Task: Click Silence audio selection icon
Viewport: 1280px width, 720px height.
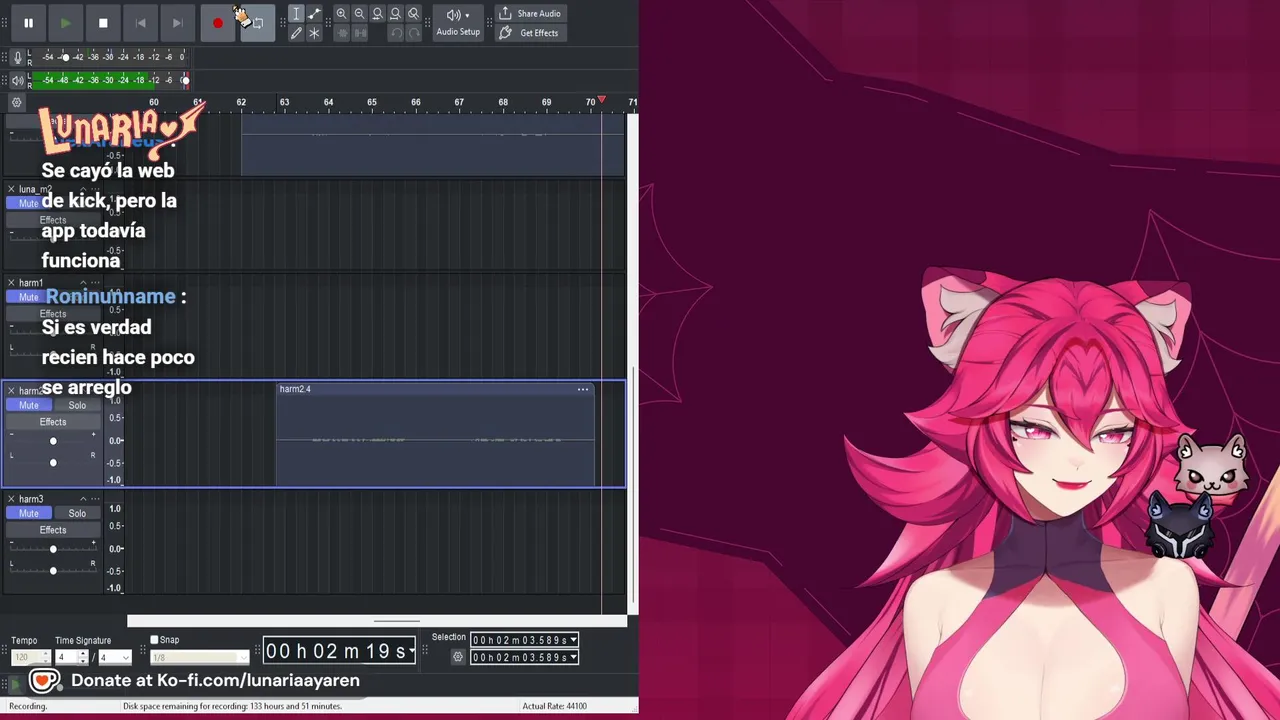Action: [x=359, y=33]
